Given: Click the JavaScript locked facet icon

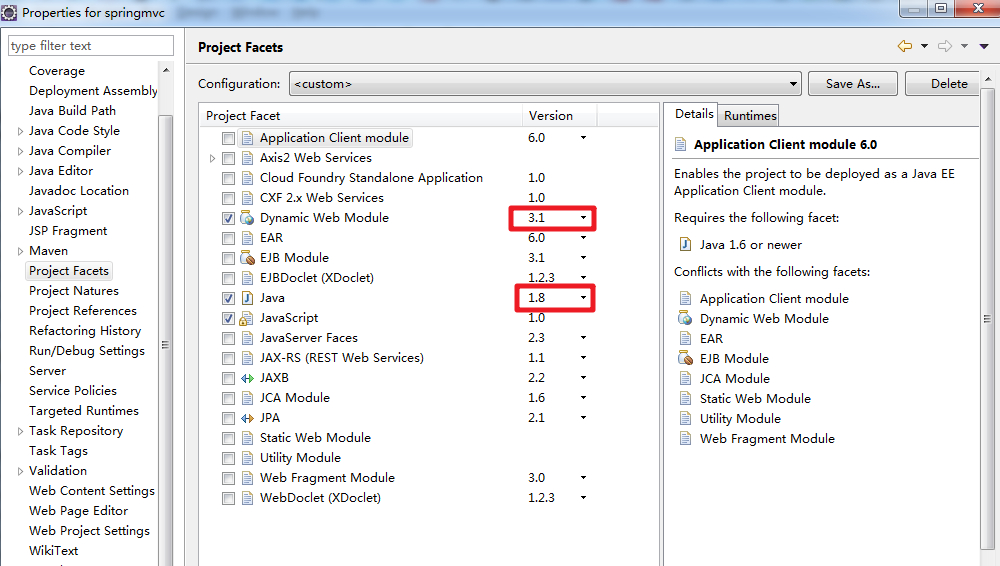Looking at the screenshot, I should [x=247, y=318].
